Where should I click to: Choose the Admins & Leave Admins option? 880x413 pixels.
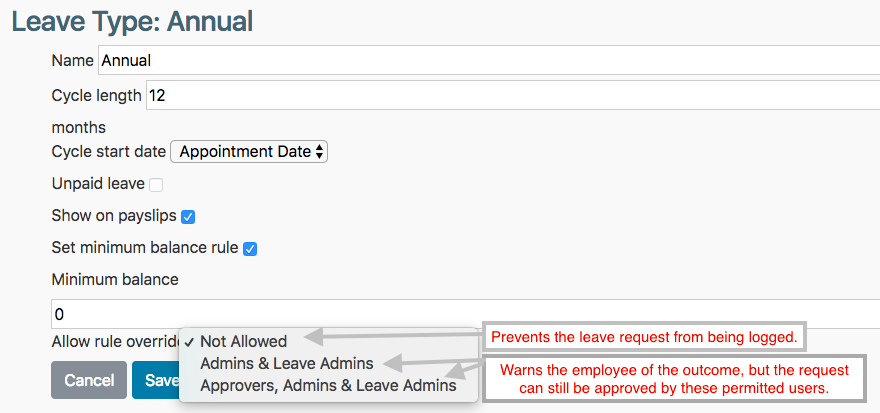pyautogui.click(x=286, y=363)
